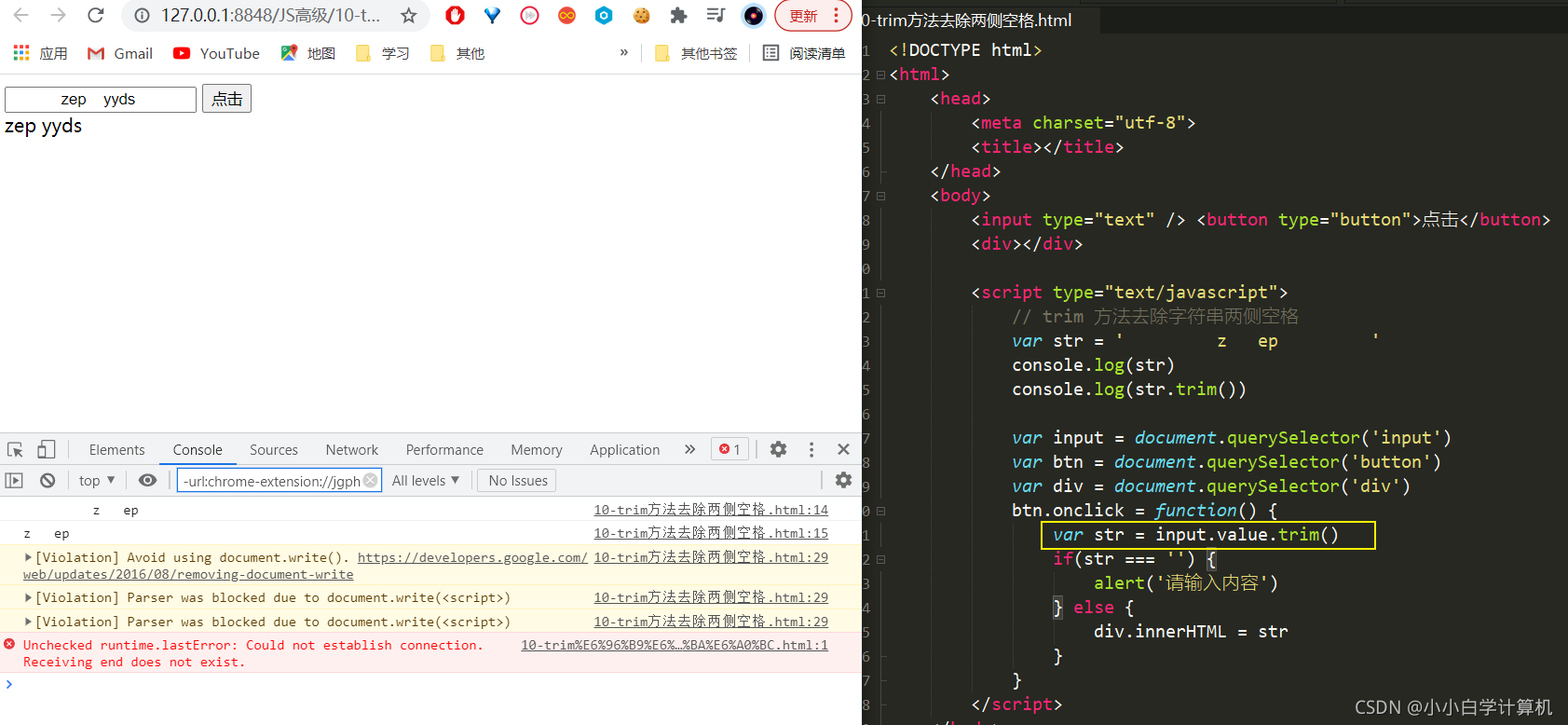This screenshot has width=1568, height=725.
Task: Close the DevTools panel
Action: [x=843, y=449]
